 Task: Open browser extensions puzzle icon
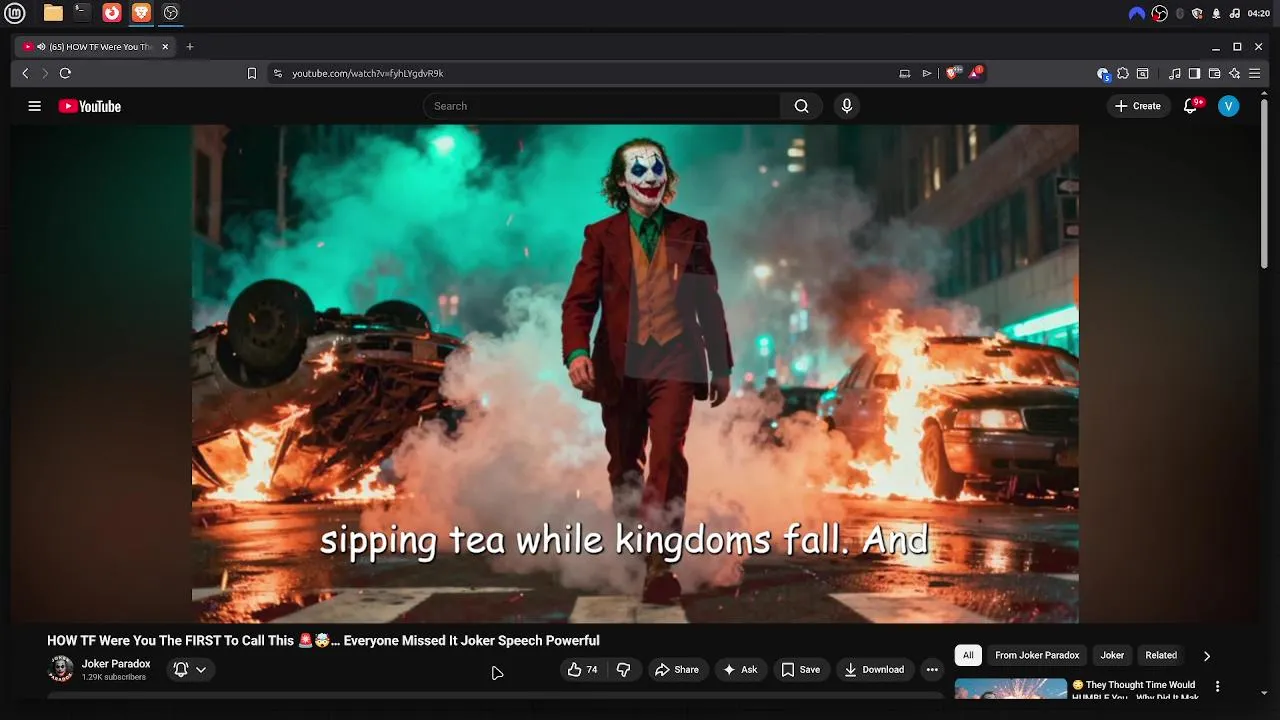point(1123,73)
